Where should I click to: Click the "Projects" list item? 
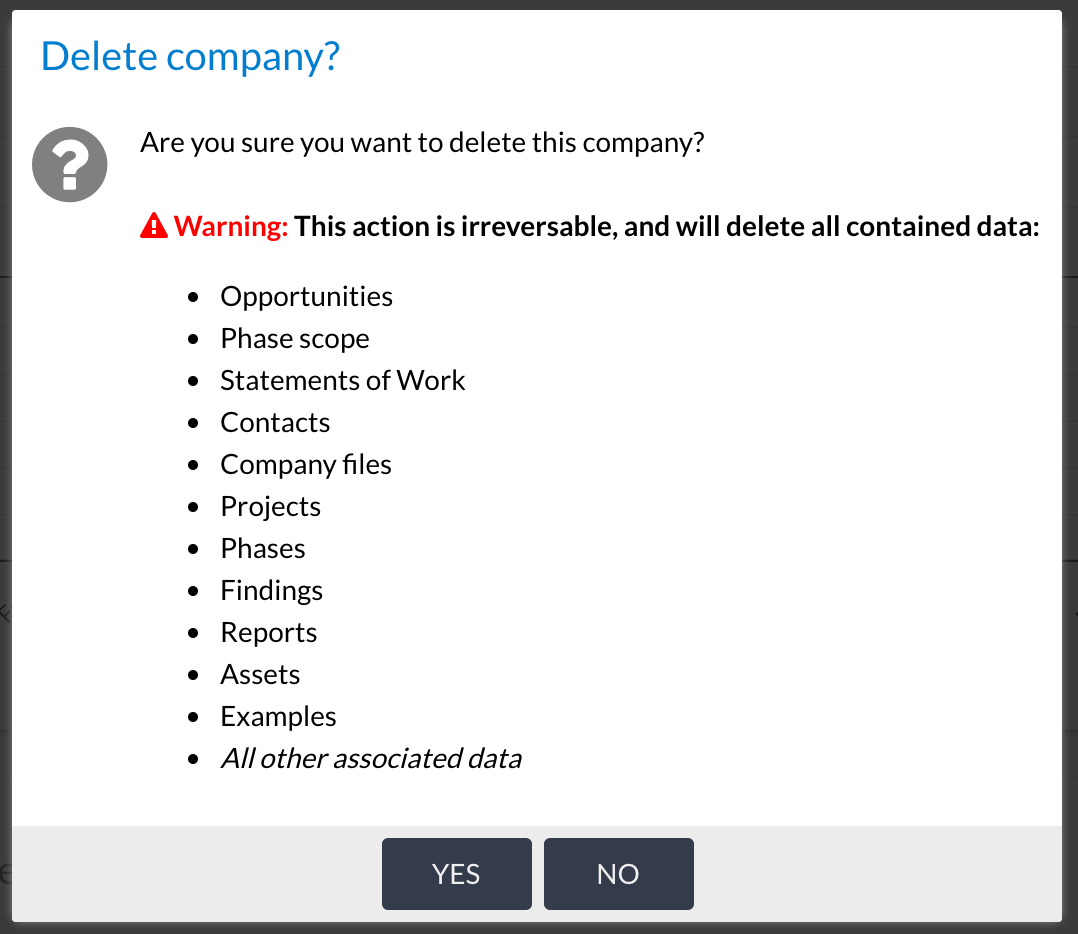coord(271,507)
